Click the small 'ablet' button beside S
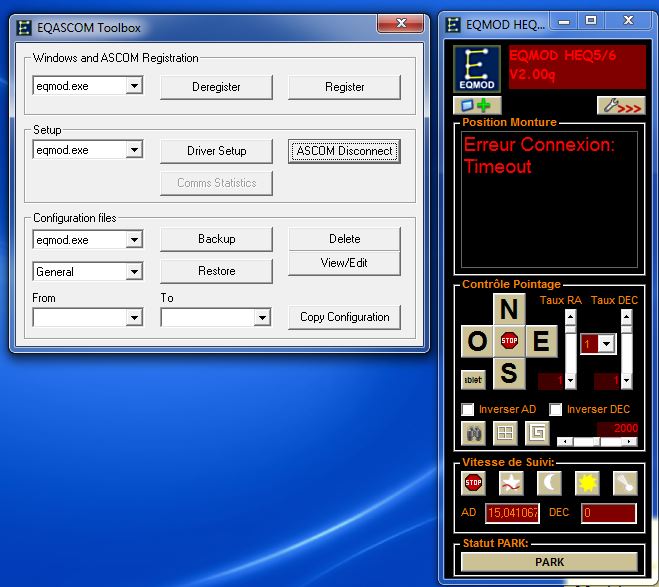 (x=473, y=380)
